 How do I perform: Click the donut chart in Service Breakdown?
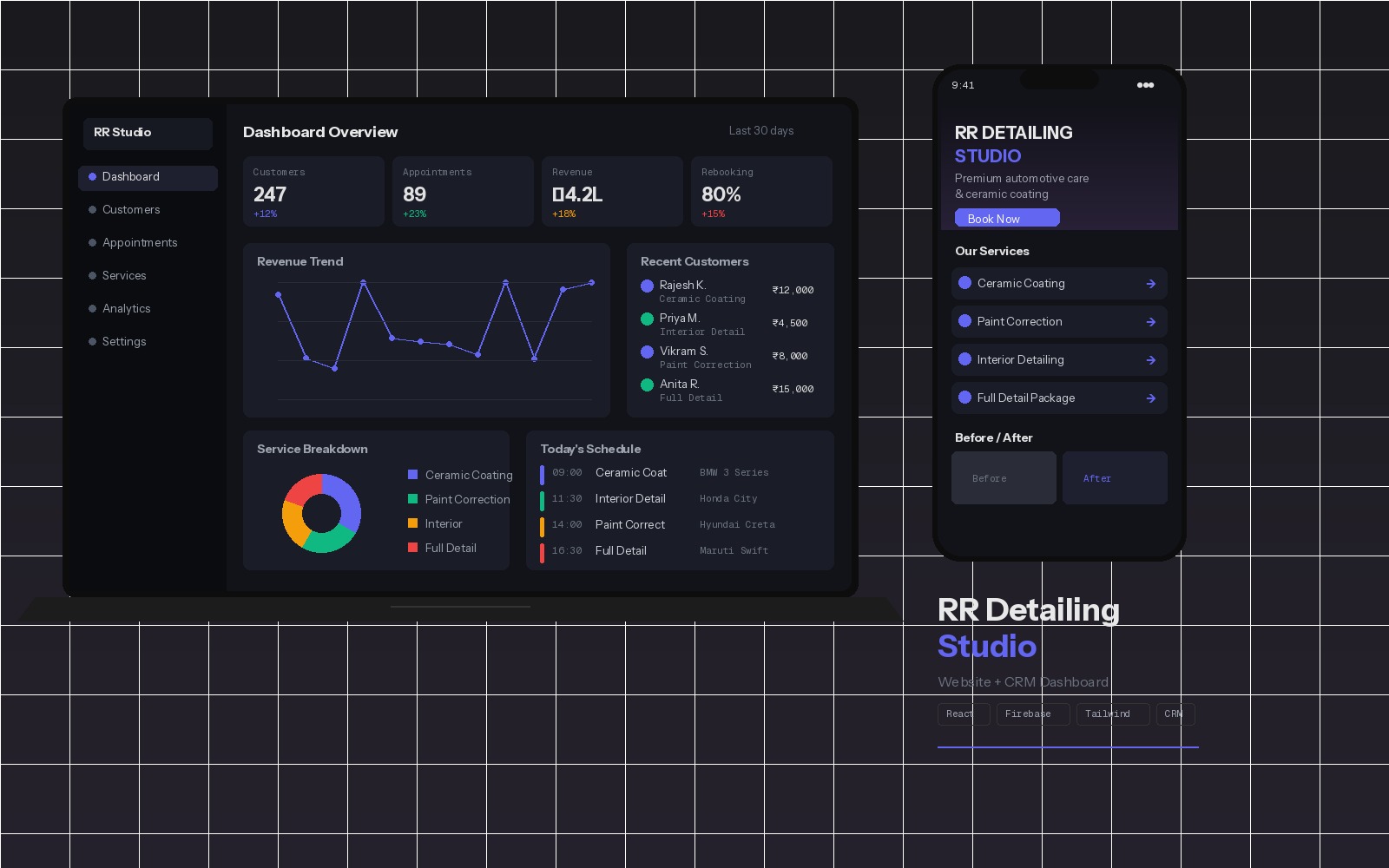[x=321, y=513]
